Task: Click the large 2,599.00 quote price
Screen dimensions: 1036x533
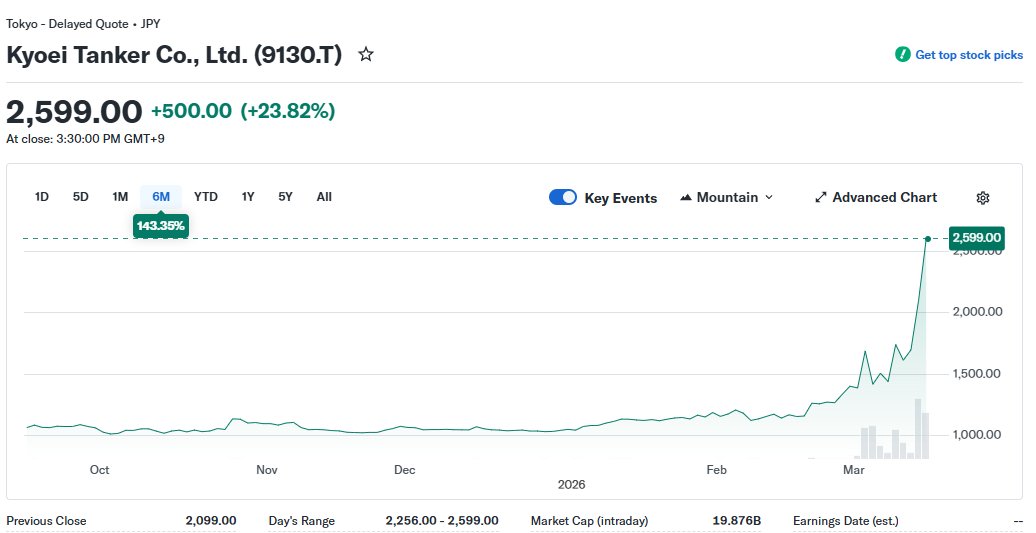Action: coord(74,112)
